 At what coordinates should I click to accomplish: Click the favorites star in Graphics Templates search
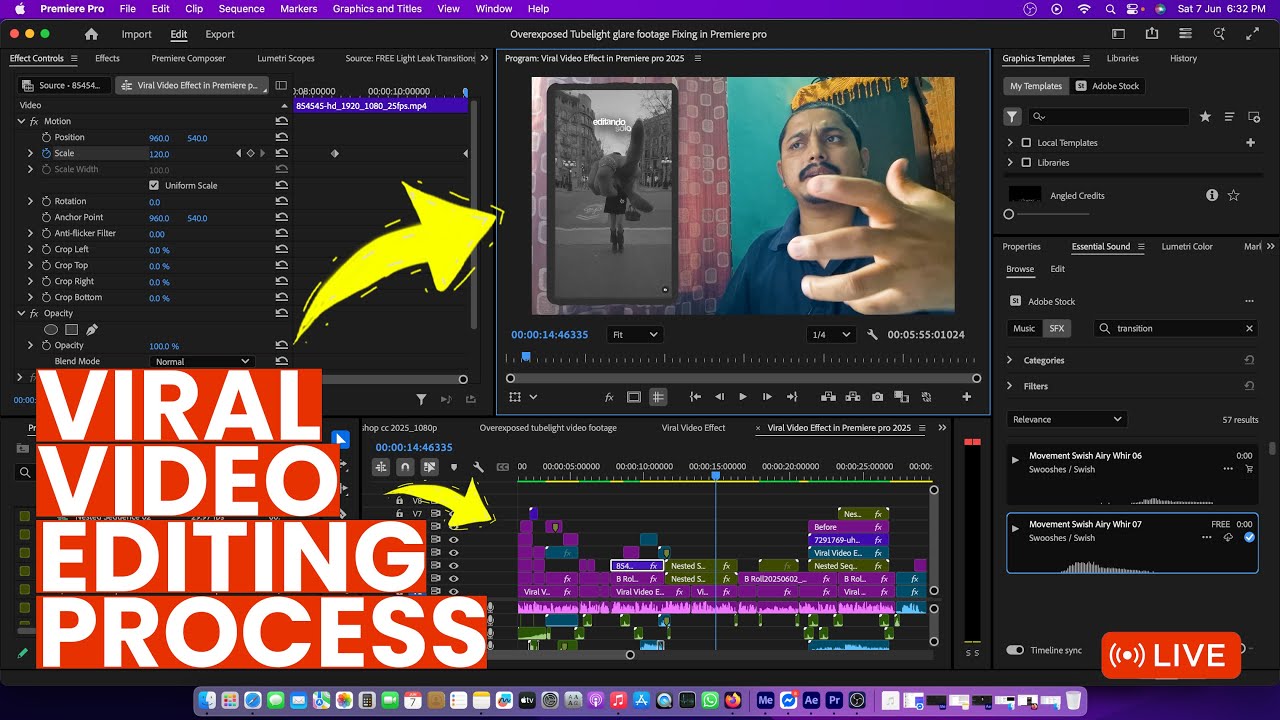click(1205, 117)
